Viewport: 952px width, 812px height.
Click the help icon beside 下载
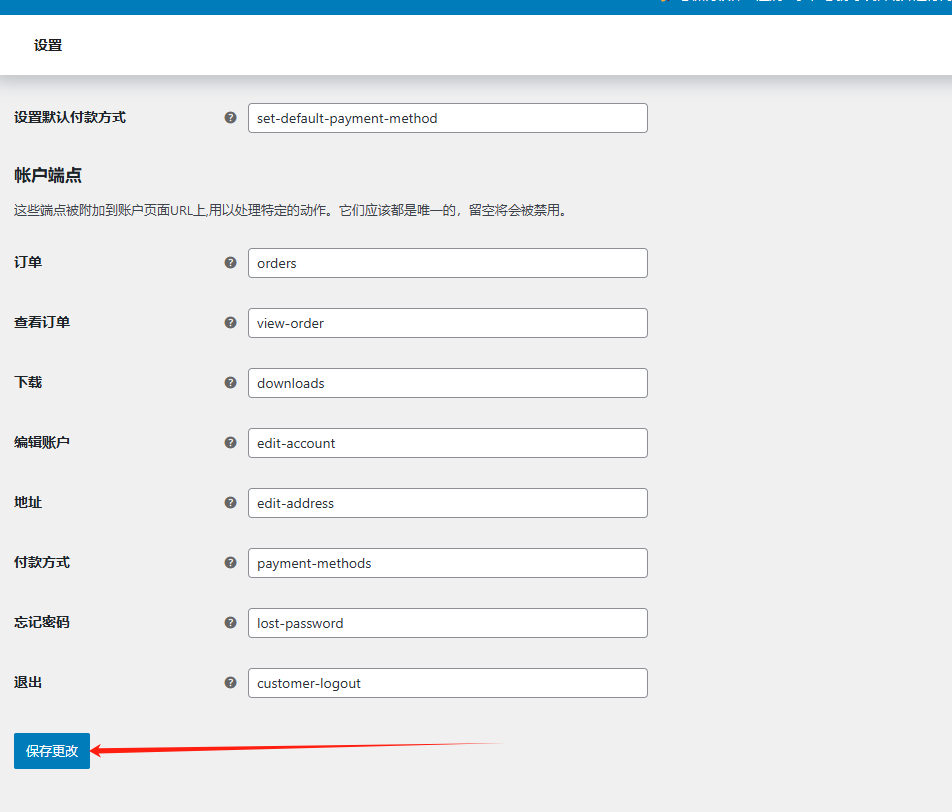[231, 383]
